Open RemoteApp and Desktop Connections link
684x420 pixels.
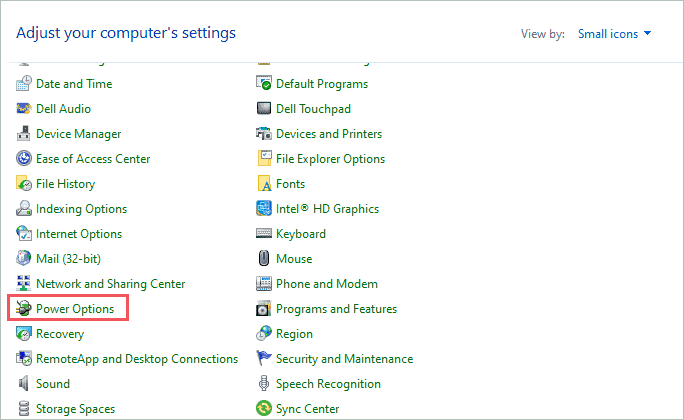pos(137,359)
